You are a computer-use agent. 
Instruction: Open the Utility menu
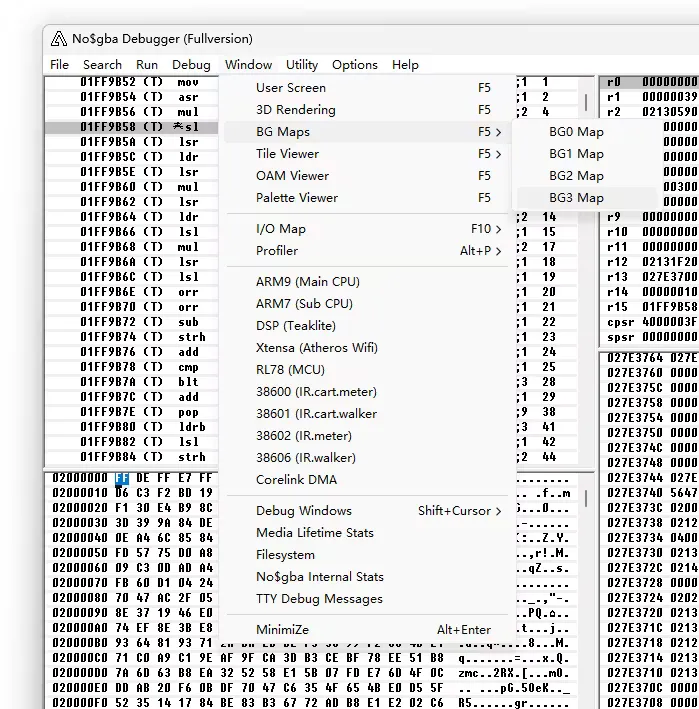tap(301, 65)
